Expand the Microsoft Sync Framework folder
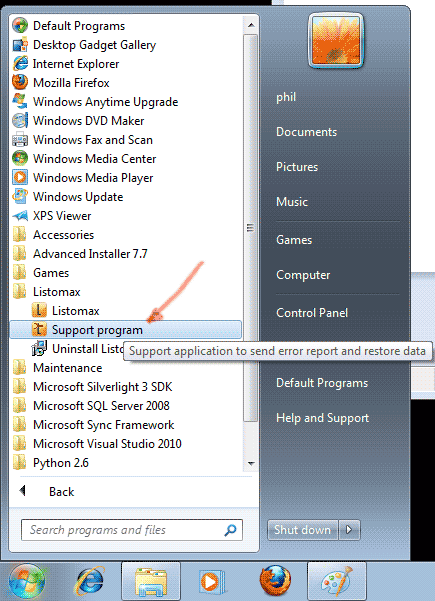The image size is (435, 601). pyautogui.click(x=126, y=424)
